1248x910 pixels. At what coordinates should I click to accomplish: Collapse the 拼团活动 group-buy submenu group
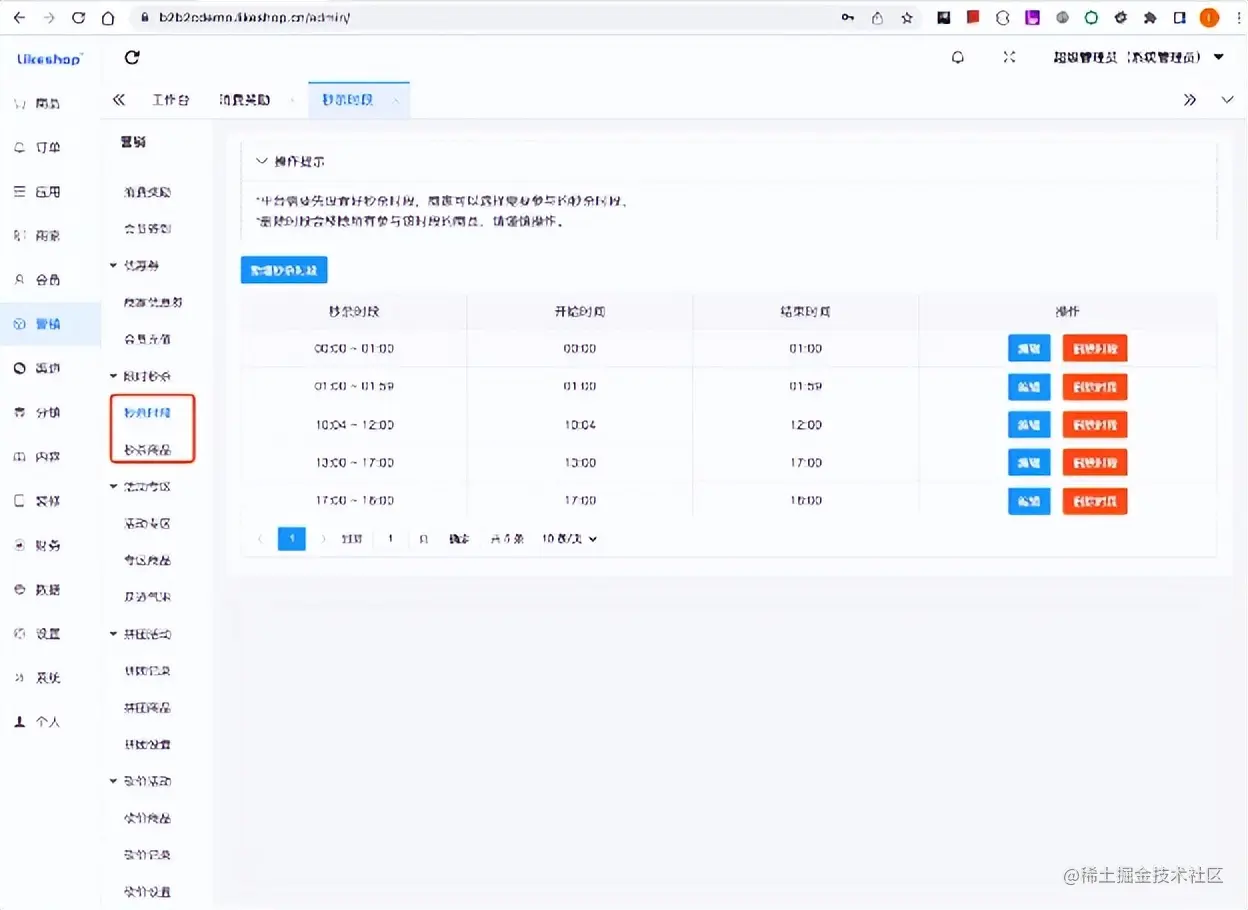(140, 634)
